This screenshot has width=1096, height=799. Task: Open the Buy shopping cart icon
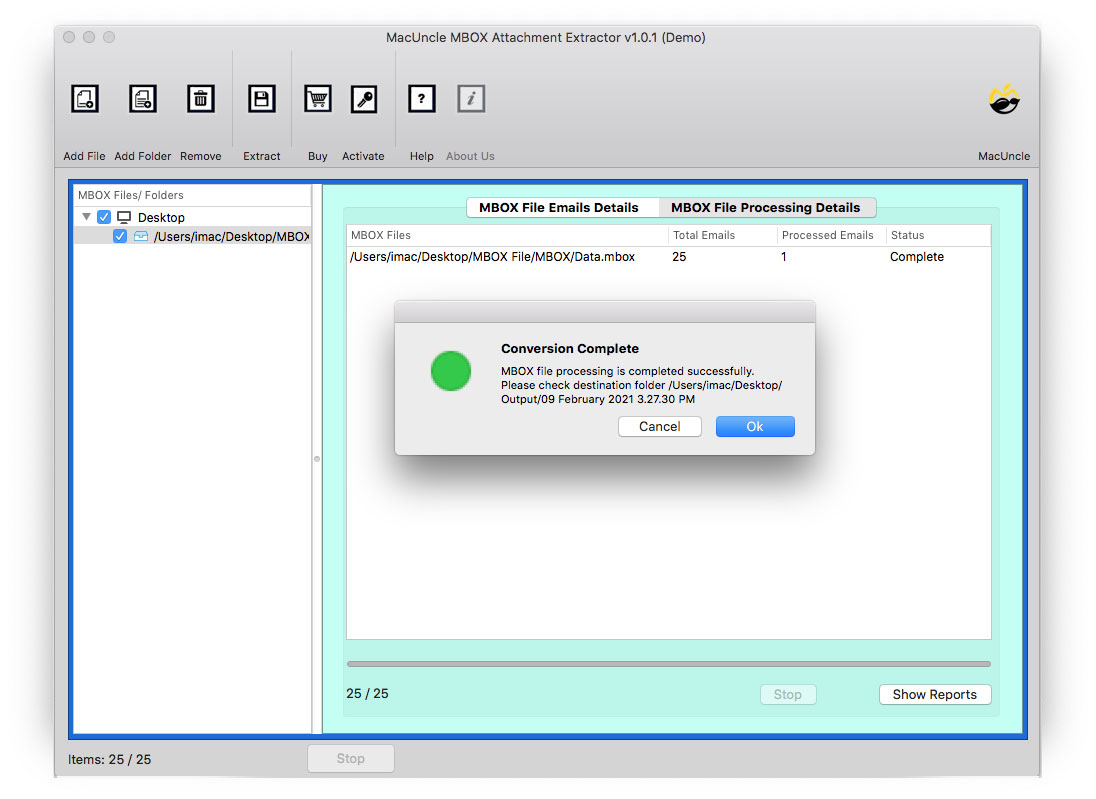click(318, 99)
